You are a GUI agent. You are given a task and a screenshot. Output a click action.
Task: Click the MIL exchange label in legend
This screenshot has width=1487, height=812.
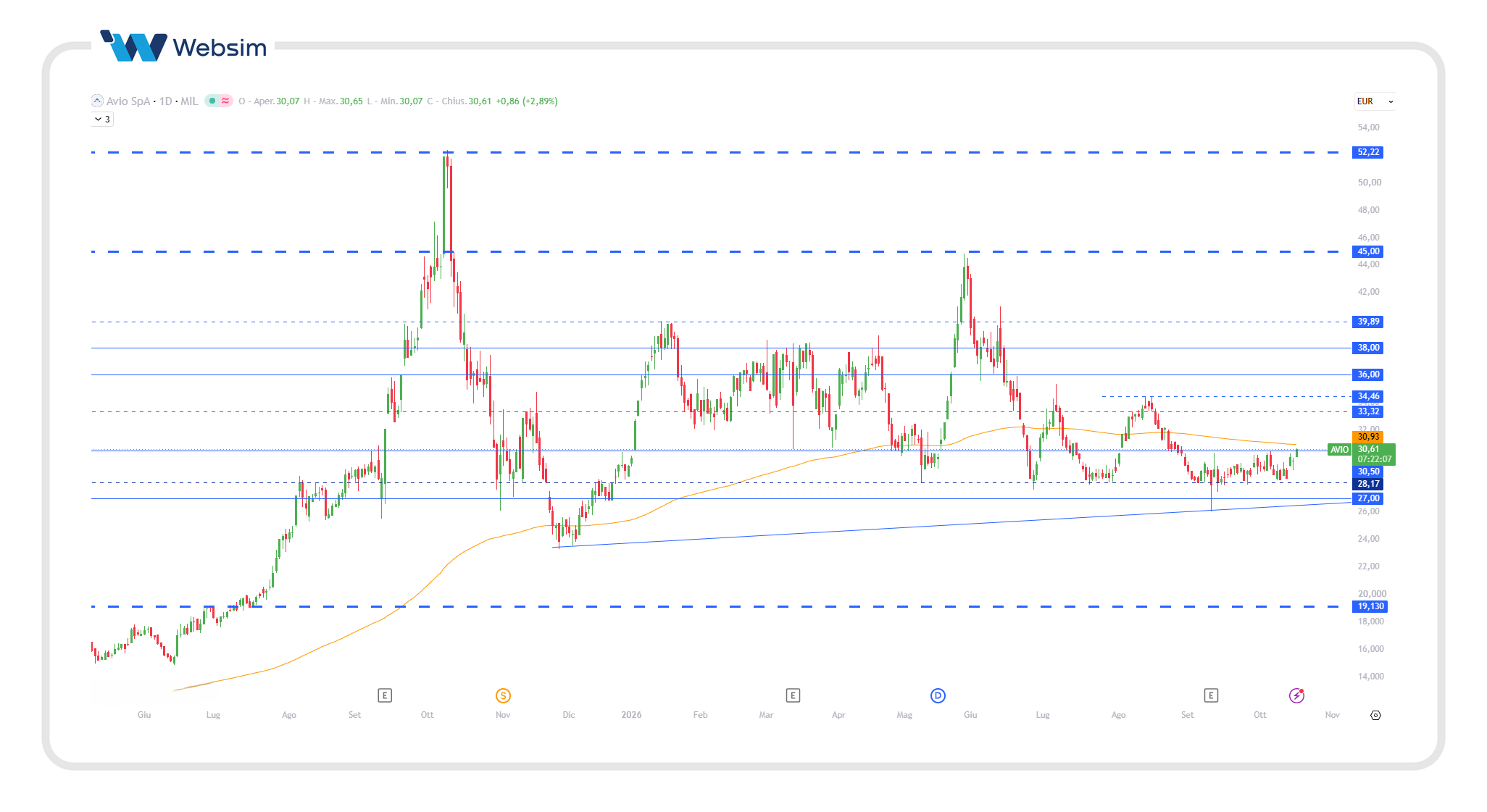[x=189, y=101]
